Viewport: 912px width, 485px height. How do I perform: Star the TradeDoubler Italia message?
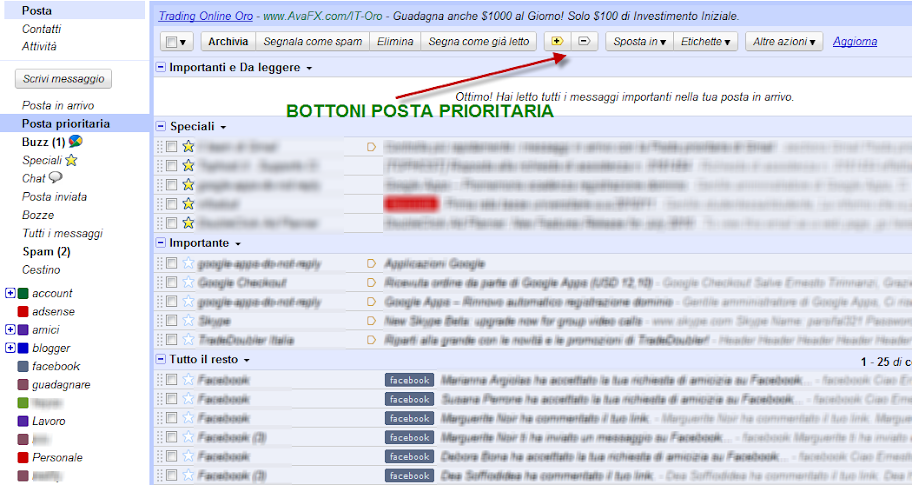[188, 340]
